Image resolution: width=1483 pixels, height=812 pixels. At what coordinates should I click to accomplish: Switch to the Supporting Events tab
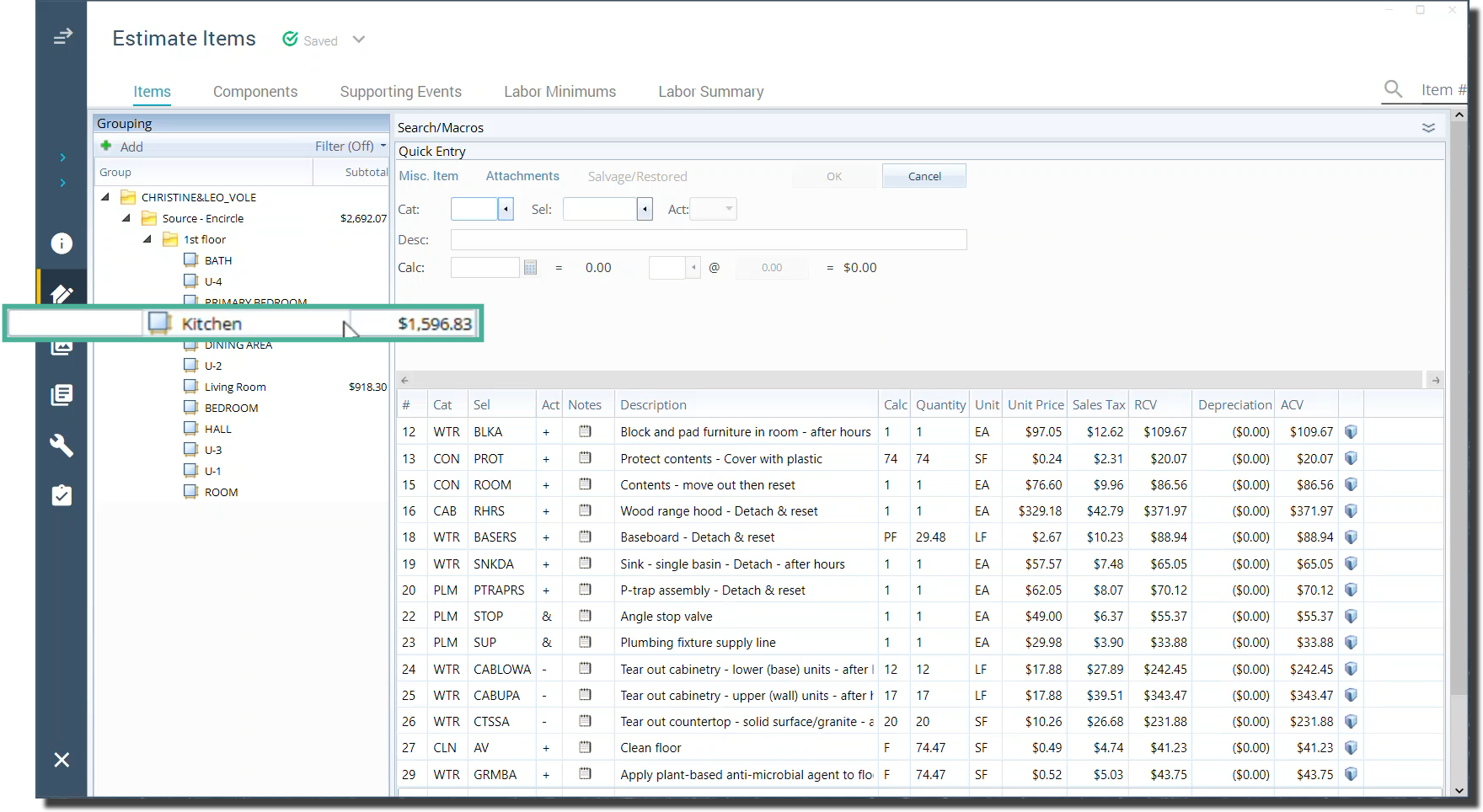pyautogui.click(x=401, y=92)
